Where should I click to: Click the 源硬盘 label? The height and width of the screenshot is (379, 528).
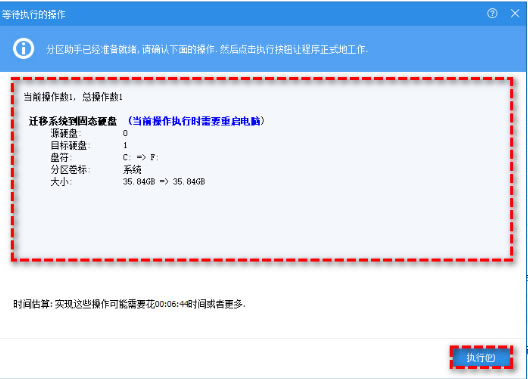click(x=65, y=133)
